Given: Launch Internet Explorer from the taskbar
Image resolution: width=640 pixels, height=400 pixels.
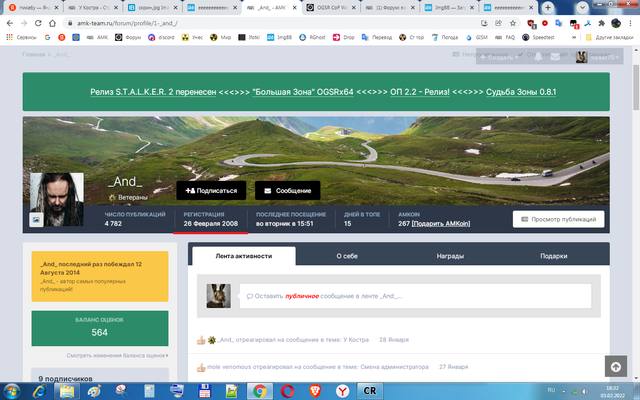Looking at the screenshot, I should click(x=39, y=391).
